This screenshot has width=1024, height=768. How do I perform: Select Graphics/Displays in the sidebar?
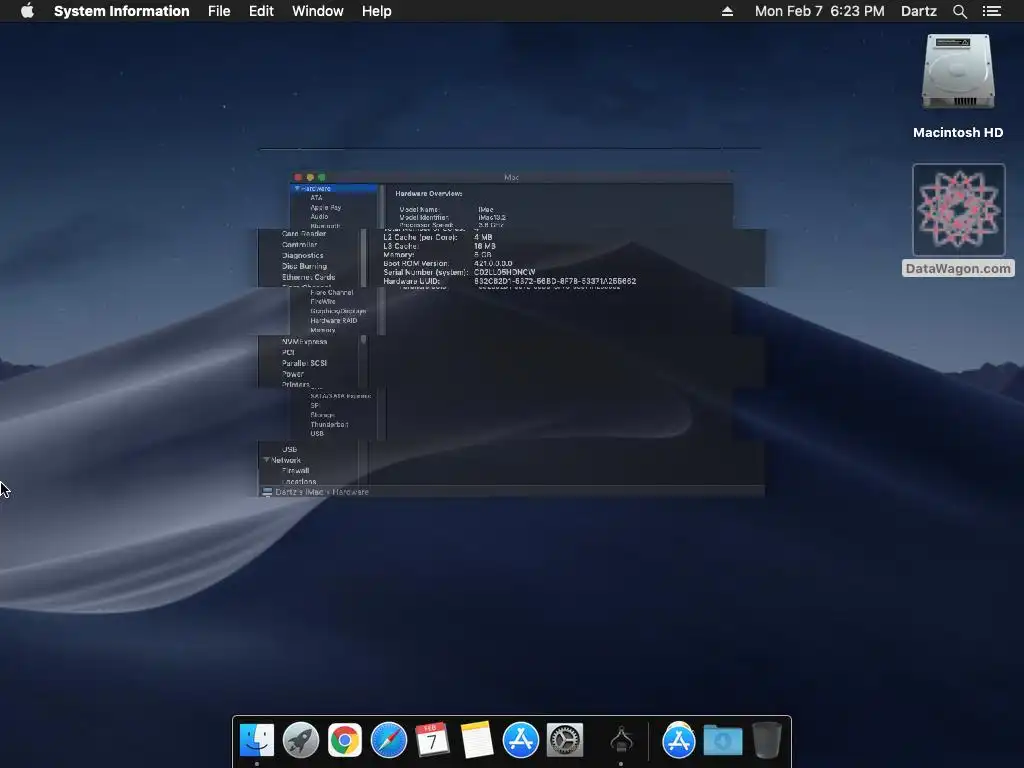[x=338, y=311]
